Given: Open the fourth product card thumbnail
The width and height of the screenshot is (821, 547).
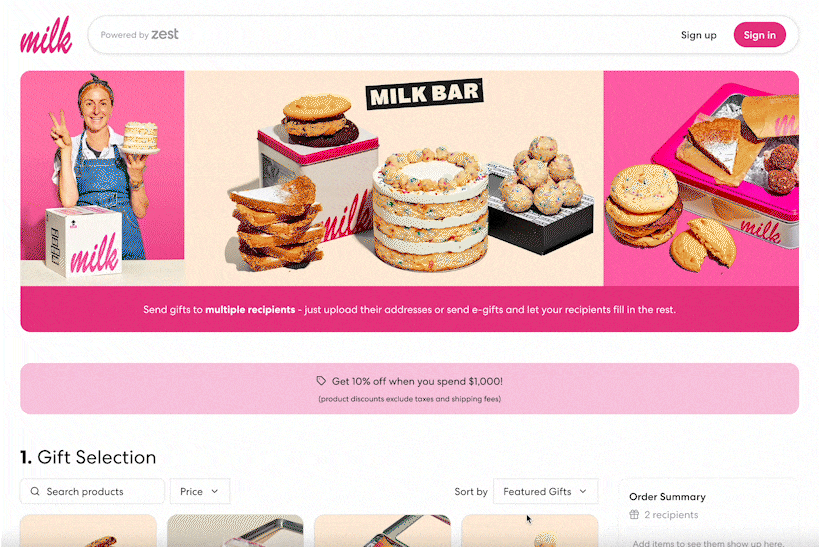Looking at the screenshot, I should click(x=529, y=530).
